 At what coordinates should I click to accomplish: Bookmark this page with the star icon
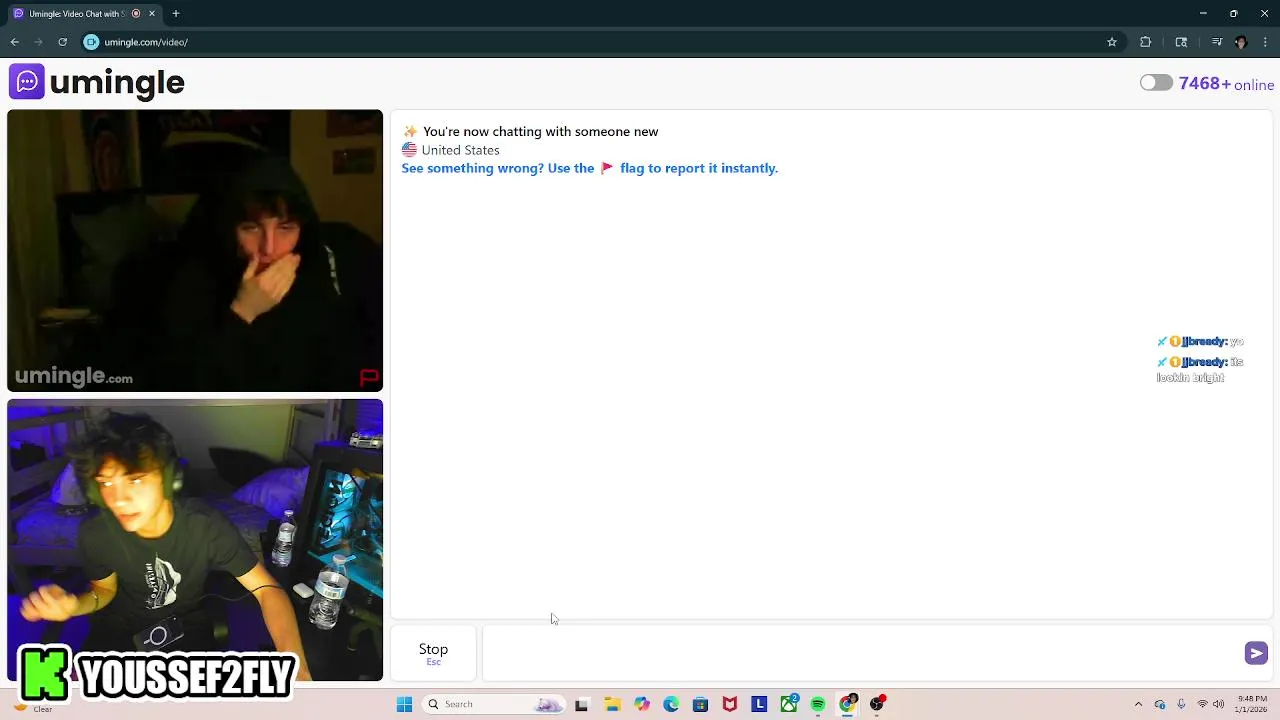click(x=1111, y=42)
